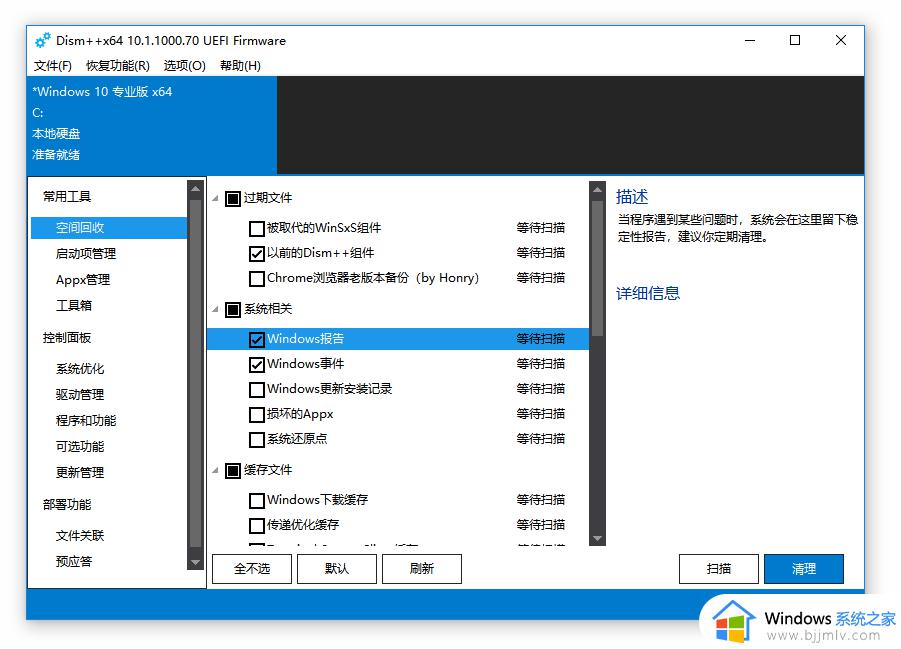Click sidebar scrollbar down arrow
The width and height of the screenshot is (901, 649).
tap(195, 562)
